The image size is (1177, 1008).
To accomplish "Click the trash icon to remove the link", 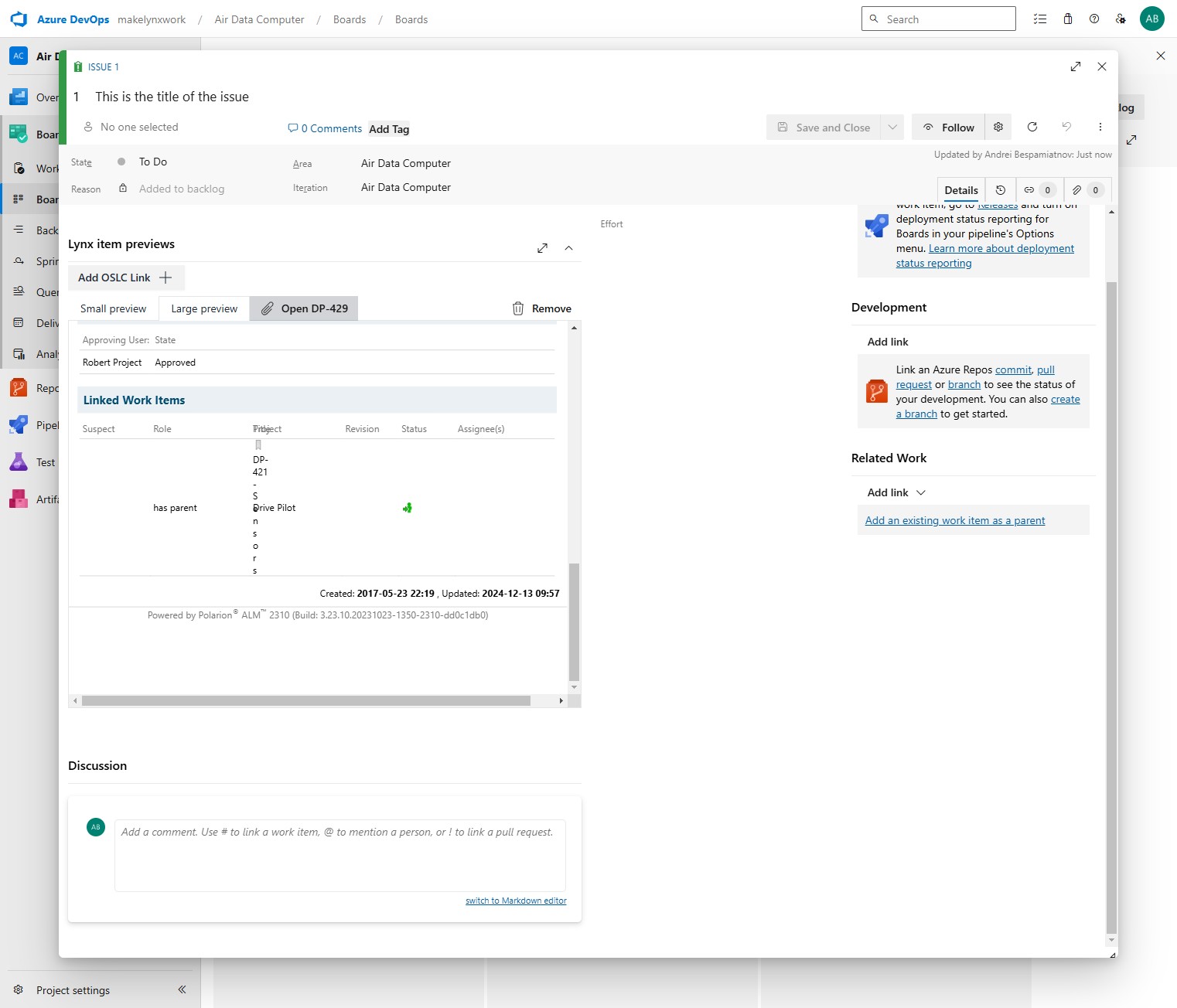I will tap(518, 308).
